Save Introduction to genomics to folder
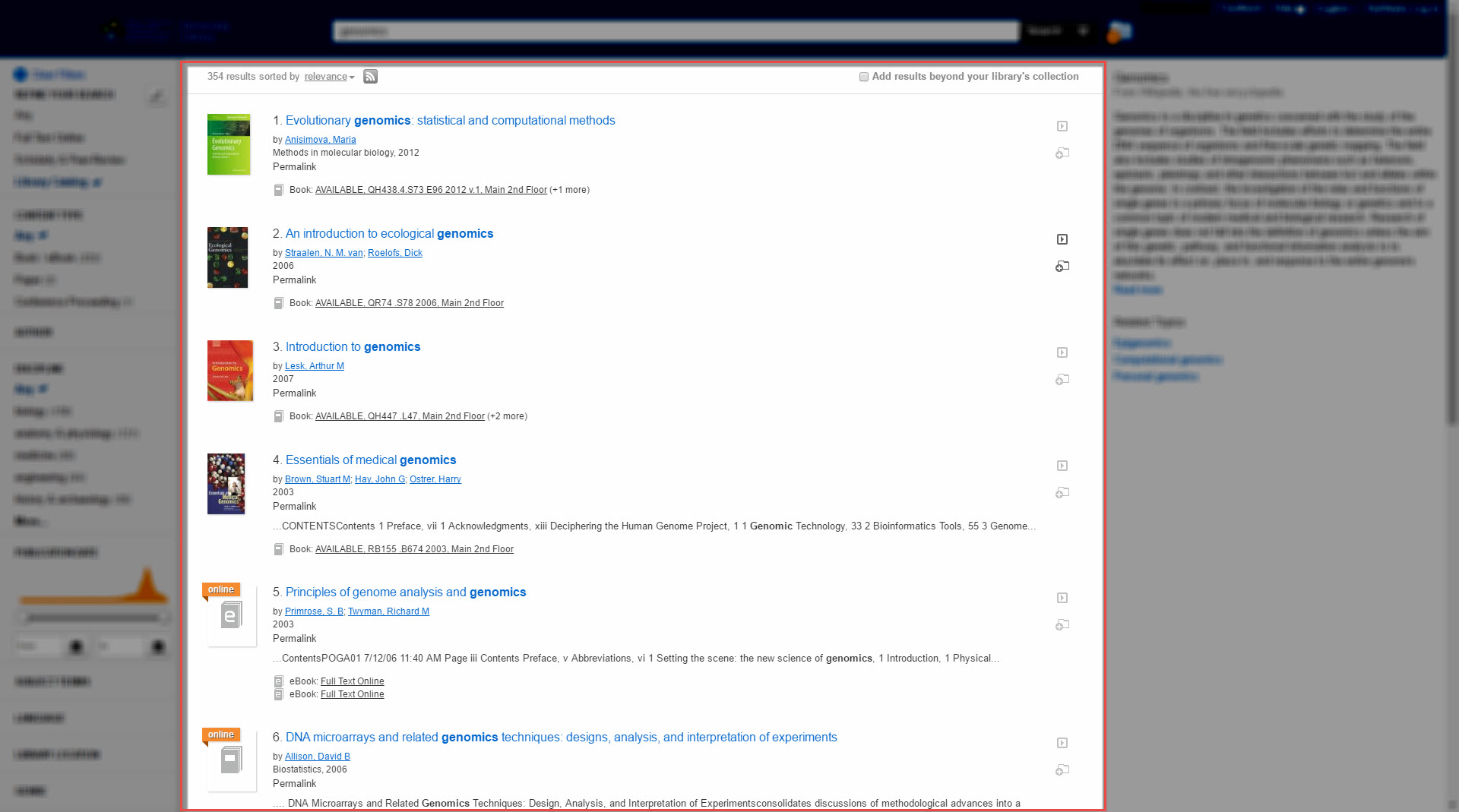The height and width of the screenshot is (812, 1459). coord(1062,380)
